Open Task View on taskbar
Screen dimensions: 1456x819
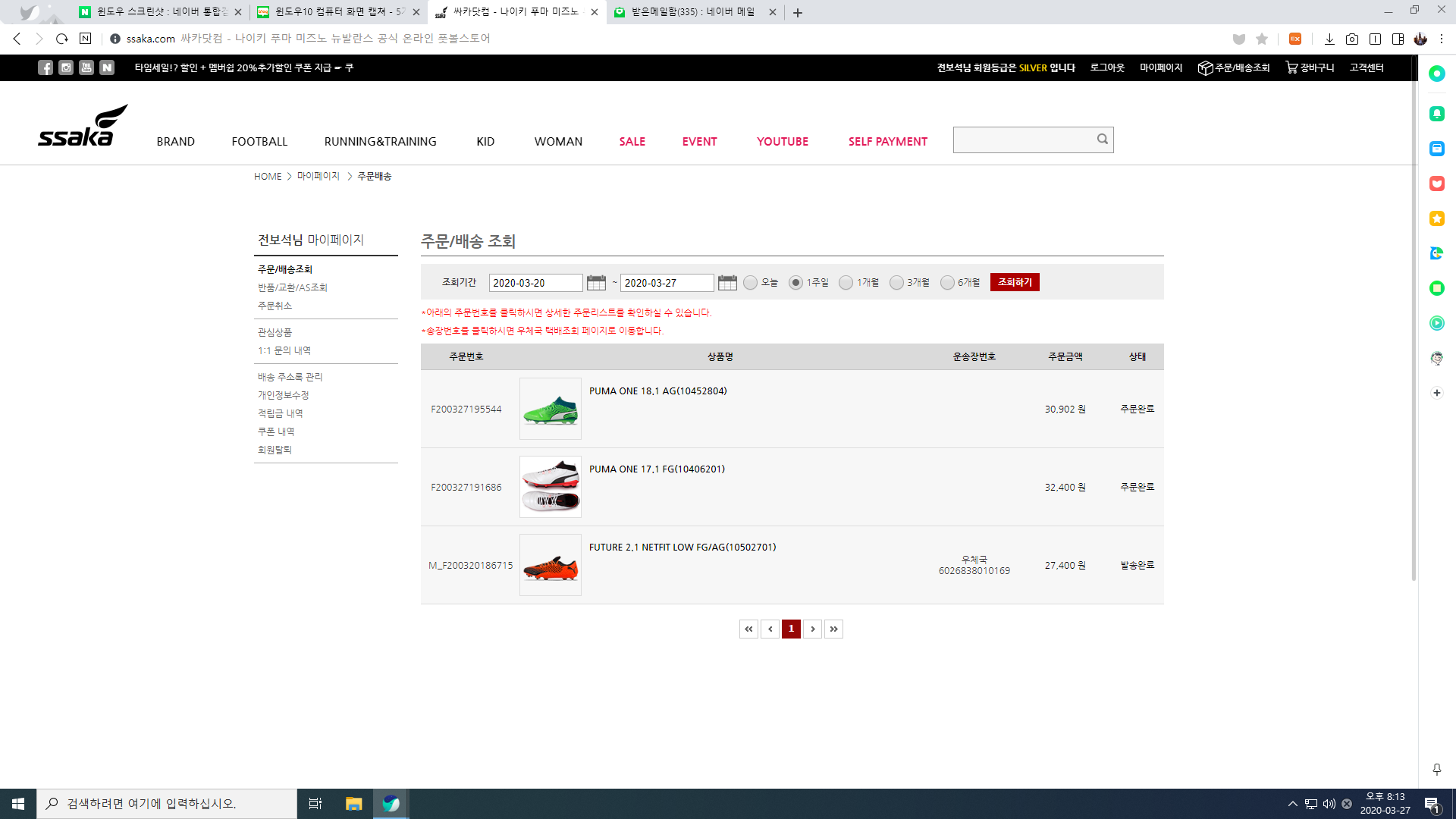pos(315,804)
